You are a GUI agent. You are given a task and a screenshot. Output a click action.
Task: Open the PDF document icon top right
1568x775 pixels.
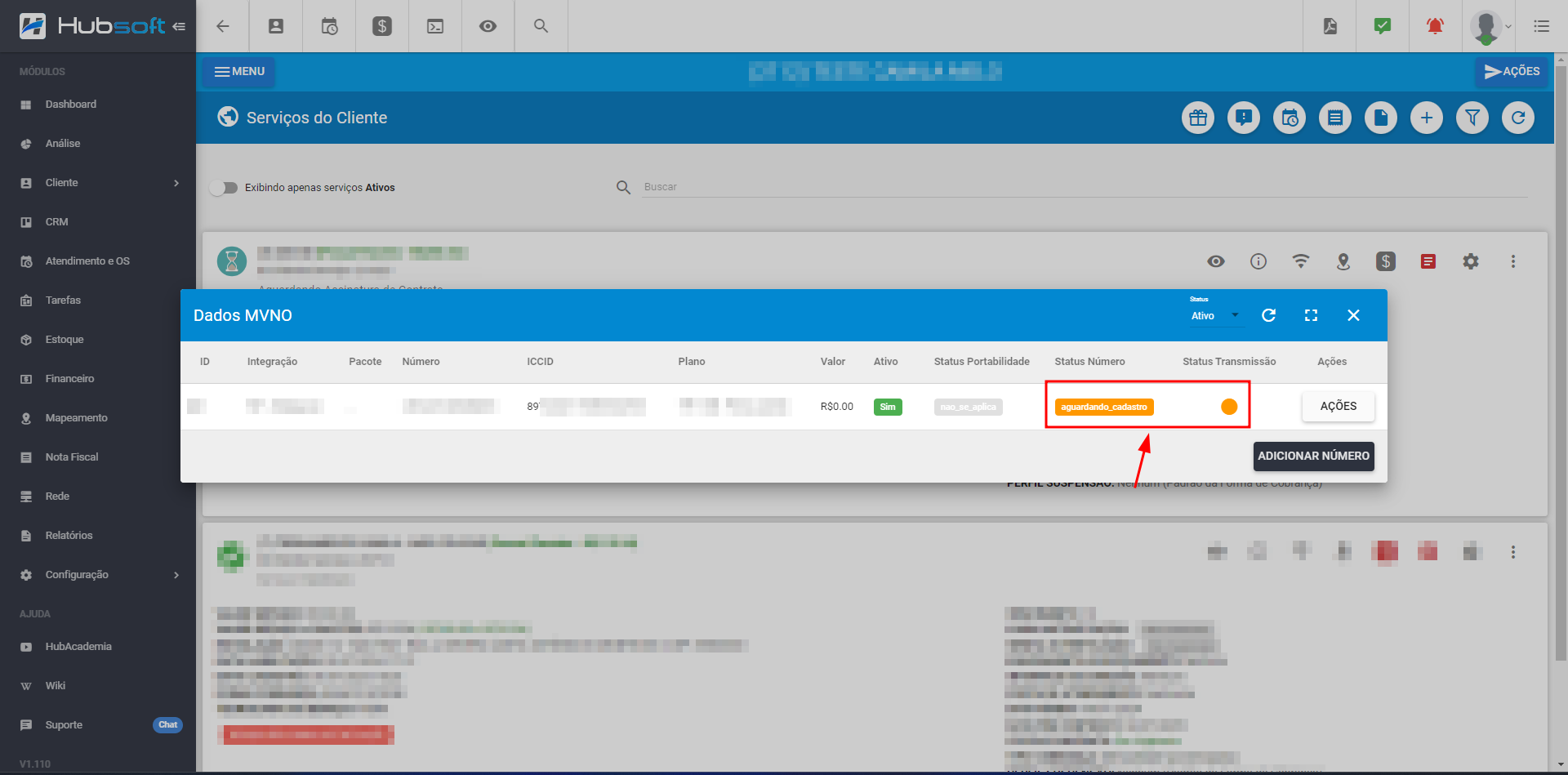[1330, 26]
